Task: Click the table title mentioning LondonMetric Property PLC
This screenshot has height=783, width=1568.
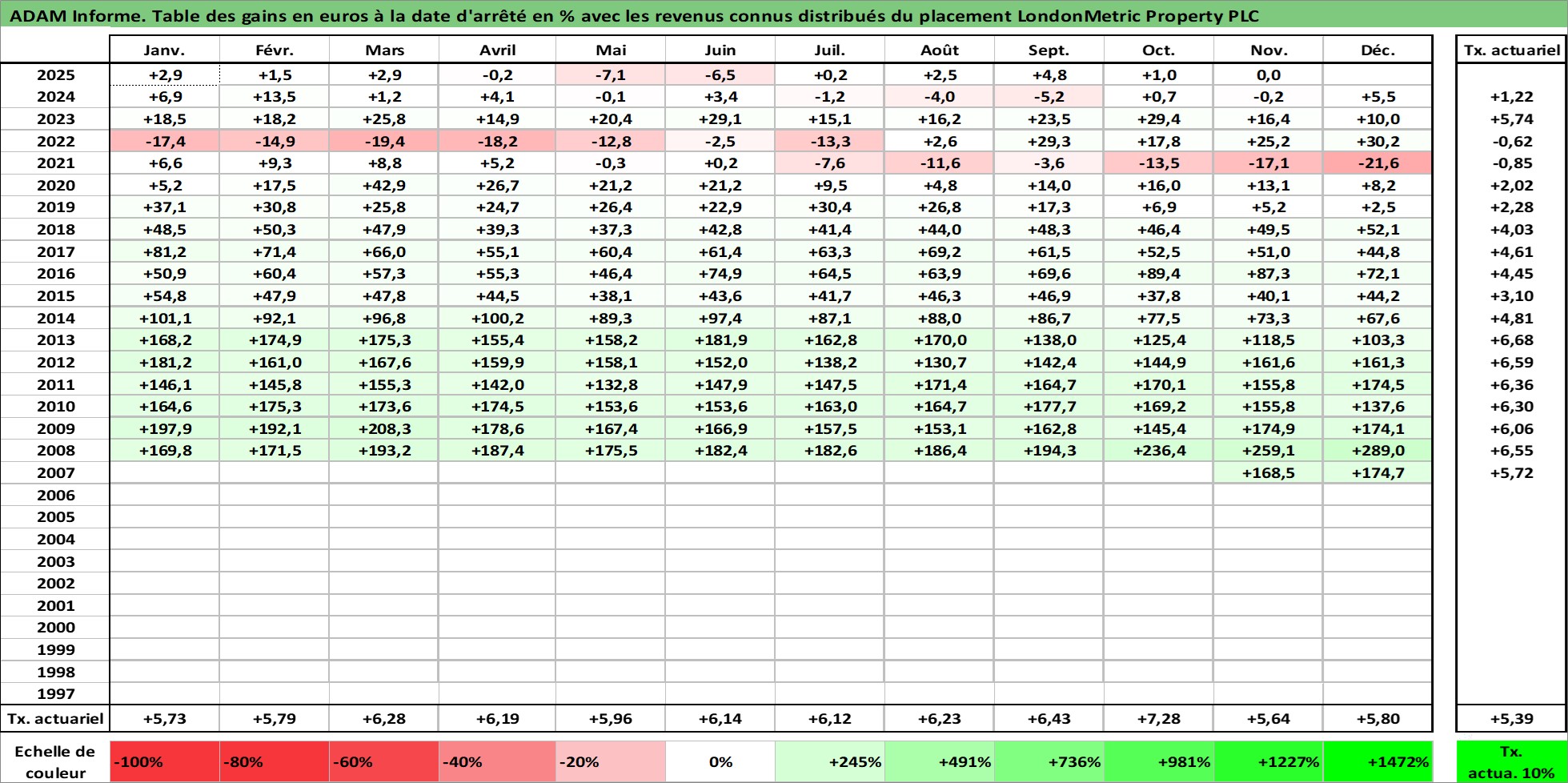Action: coord(635,16)
